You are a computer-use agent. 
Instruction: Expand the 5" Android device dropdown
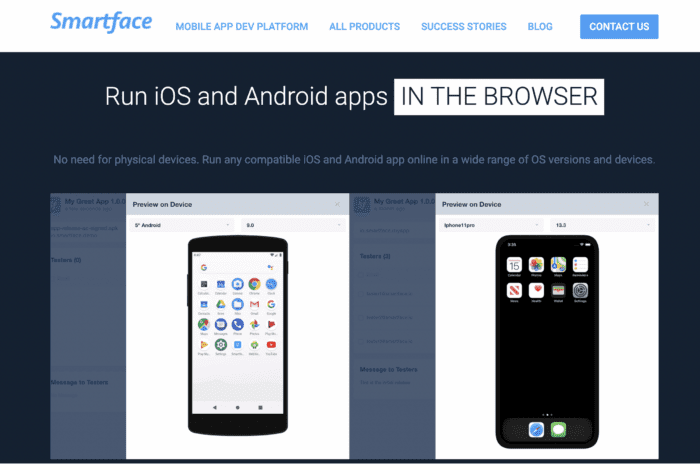[x=182, y=225]
